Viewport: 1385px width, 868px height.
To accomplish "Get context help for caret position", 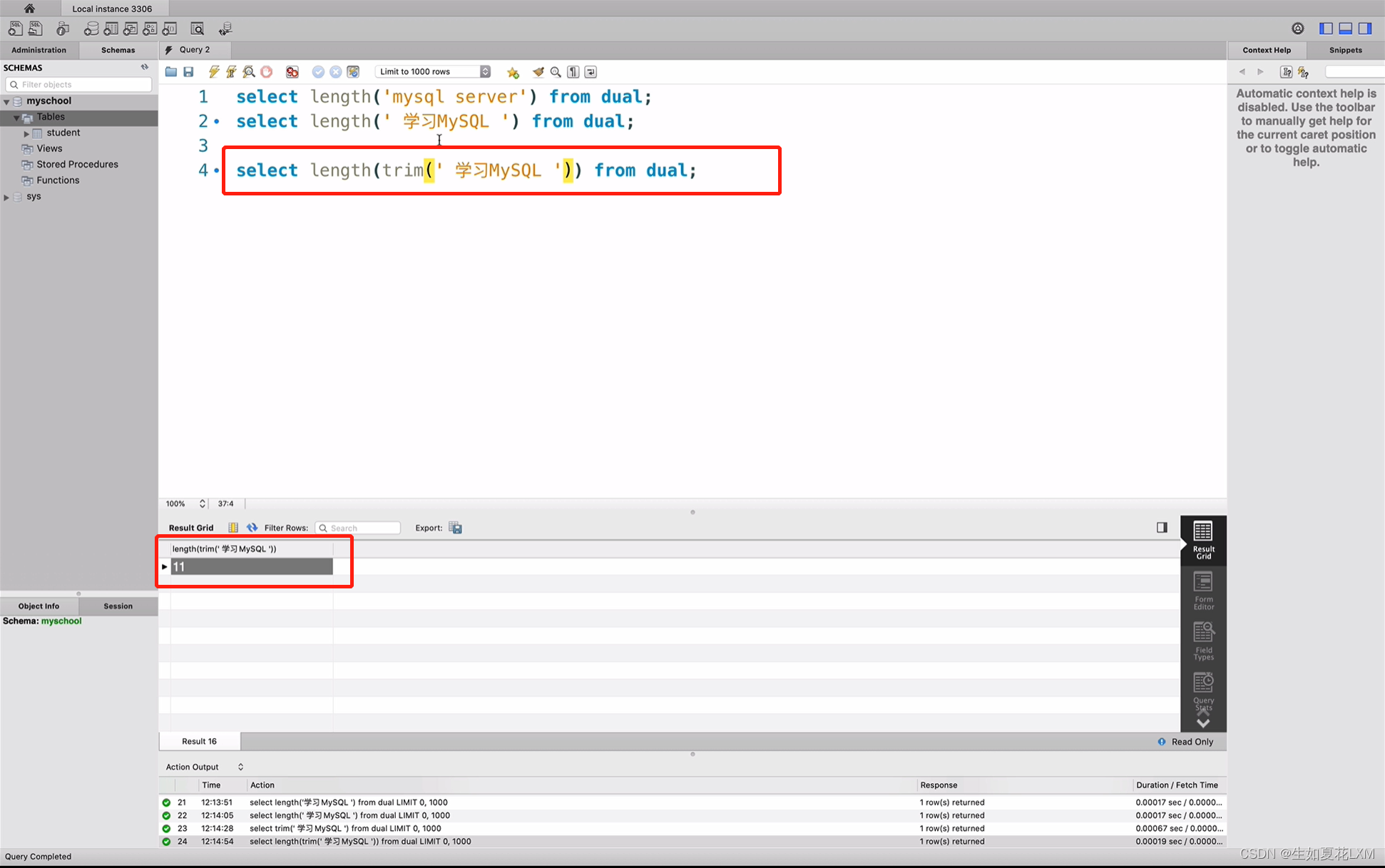I will tap(1286, 72).
